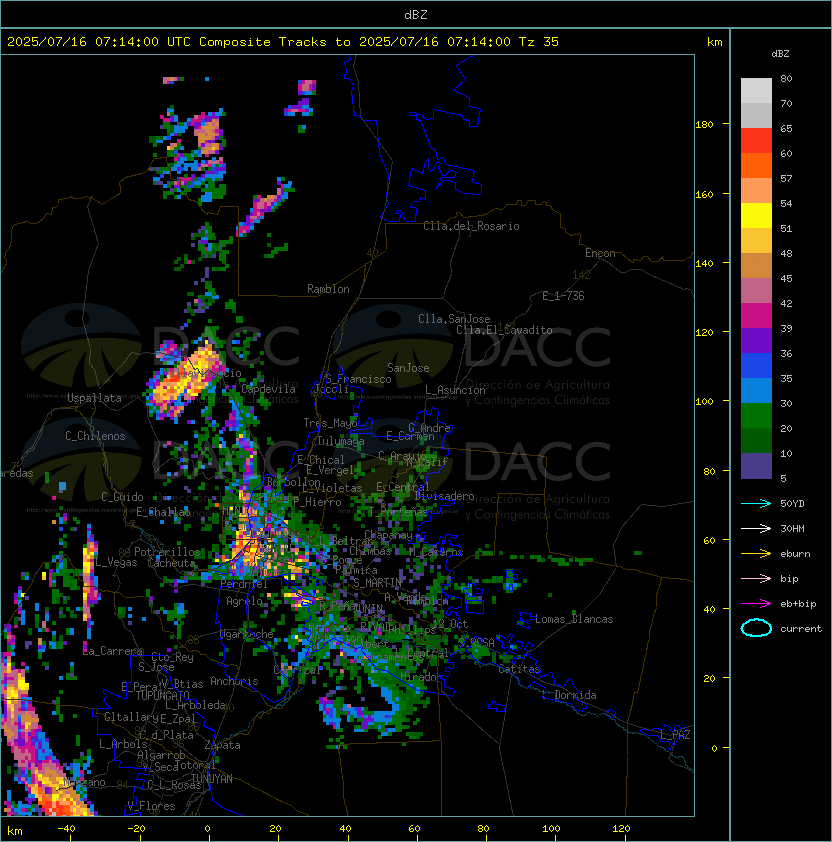The width and height of the screenshot is (832, 842).
Task: Select the yellow 54 dBZ color swatch
Action: pos(756,215)
